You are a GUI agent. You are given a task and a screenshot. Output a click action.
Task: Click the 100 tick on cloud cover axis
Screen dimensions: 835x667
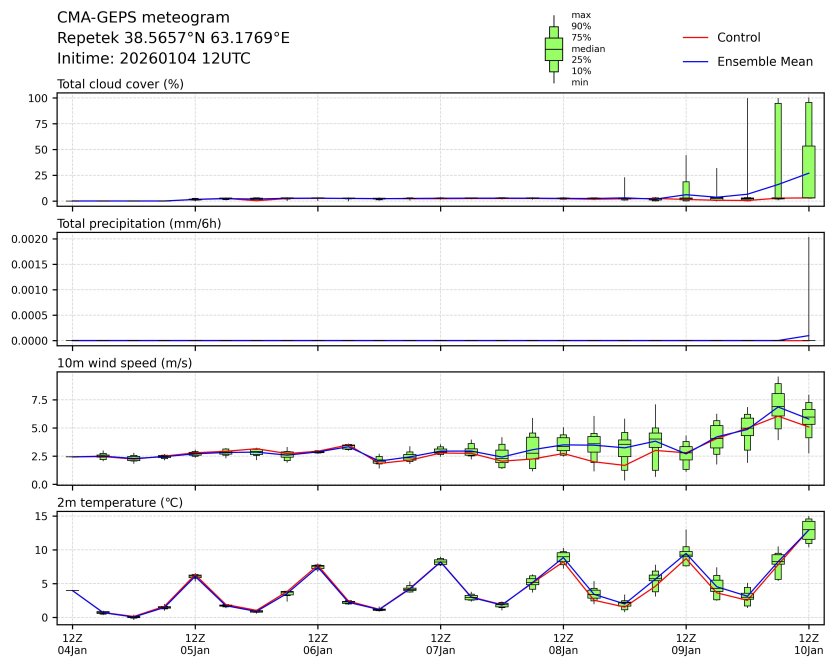tap(39, 98)
